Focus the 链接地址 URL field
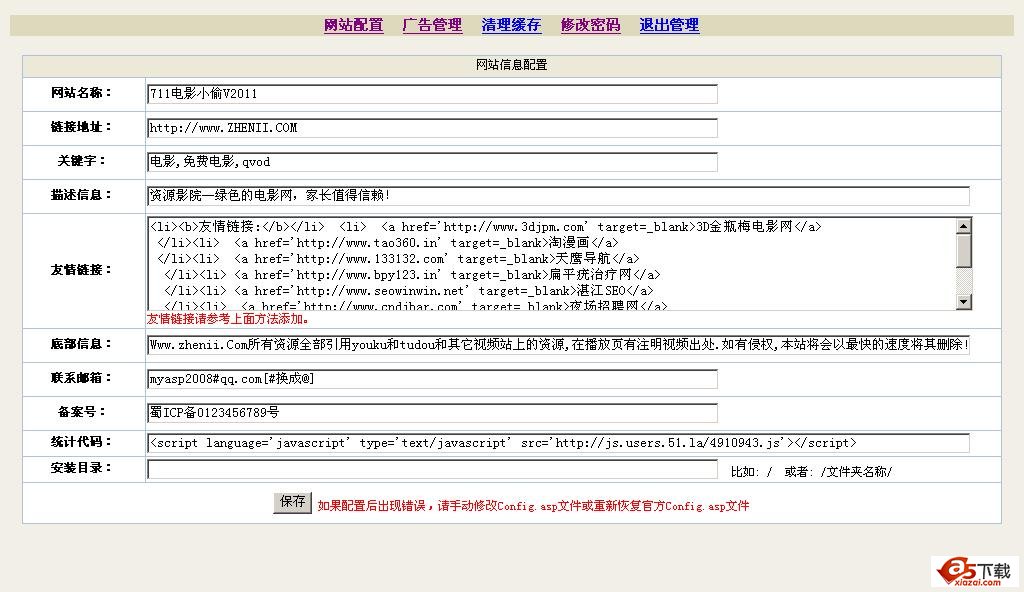 coord(432,128)
